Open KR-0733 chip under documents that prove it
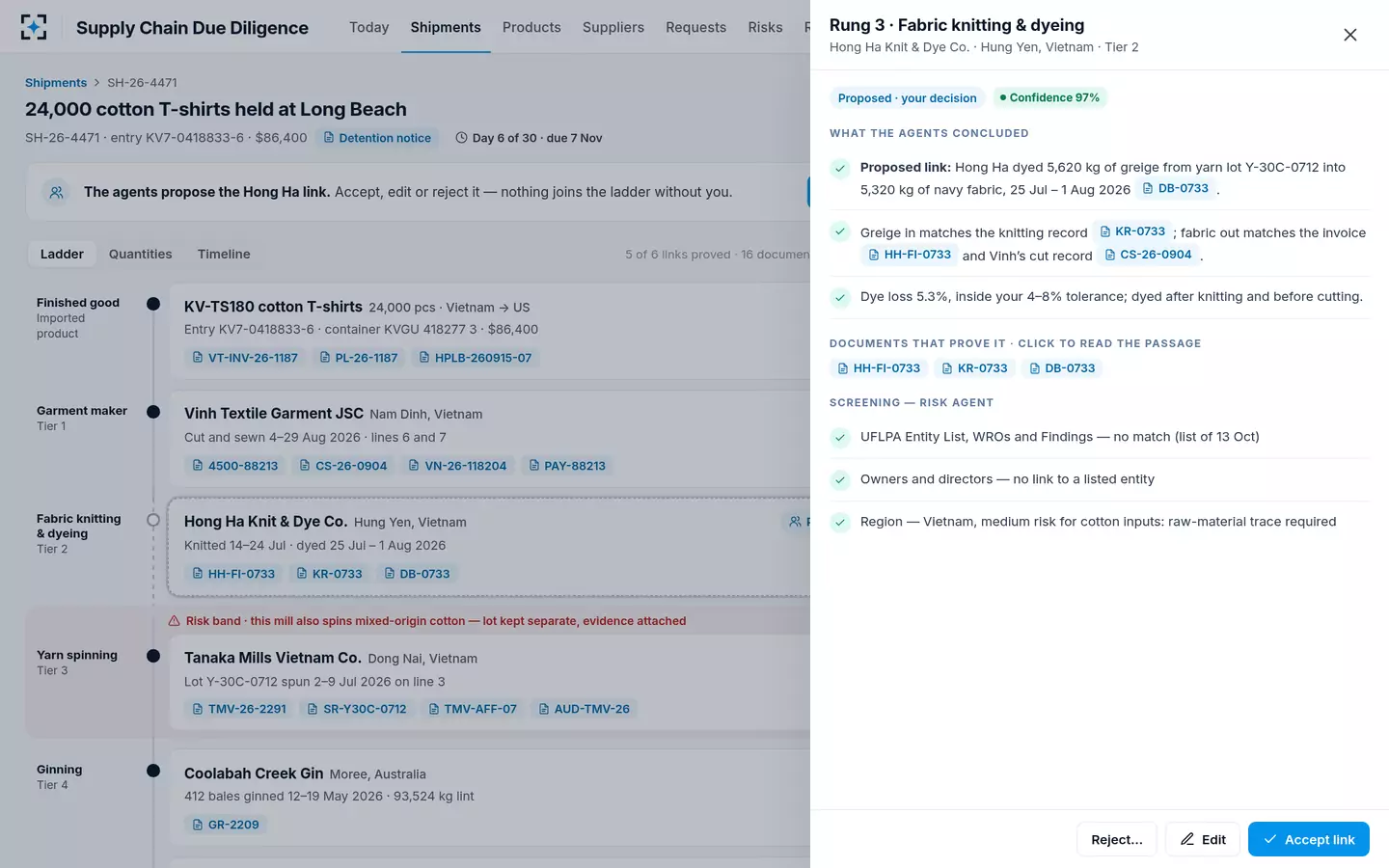 pyautogui.click(x=973, y=368)
